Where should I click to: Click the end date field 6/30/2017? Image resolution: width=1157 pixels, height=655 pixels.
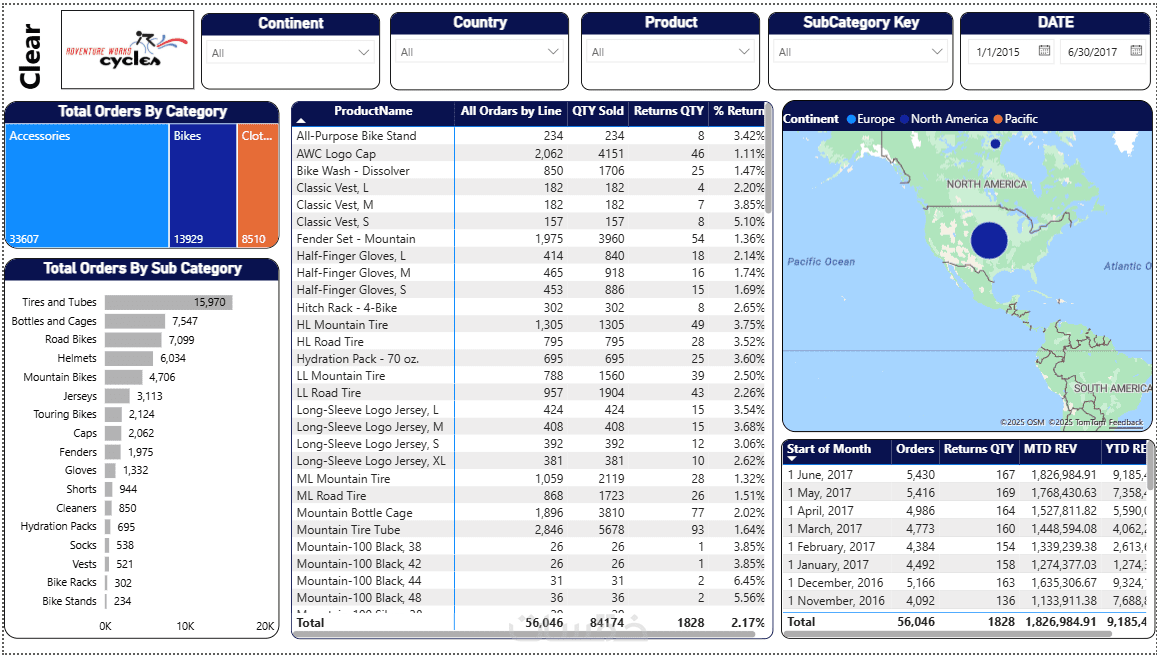(1092, 52)
